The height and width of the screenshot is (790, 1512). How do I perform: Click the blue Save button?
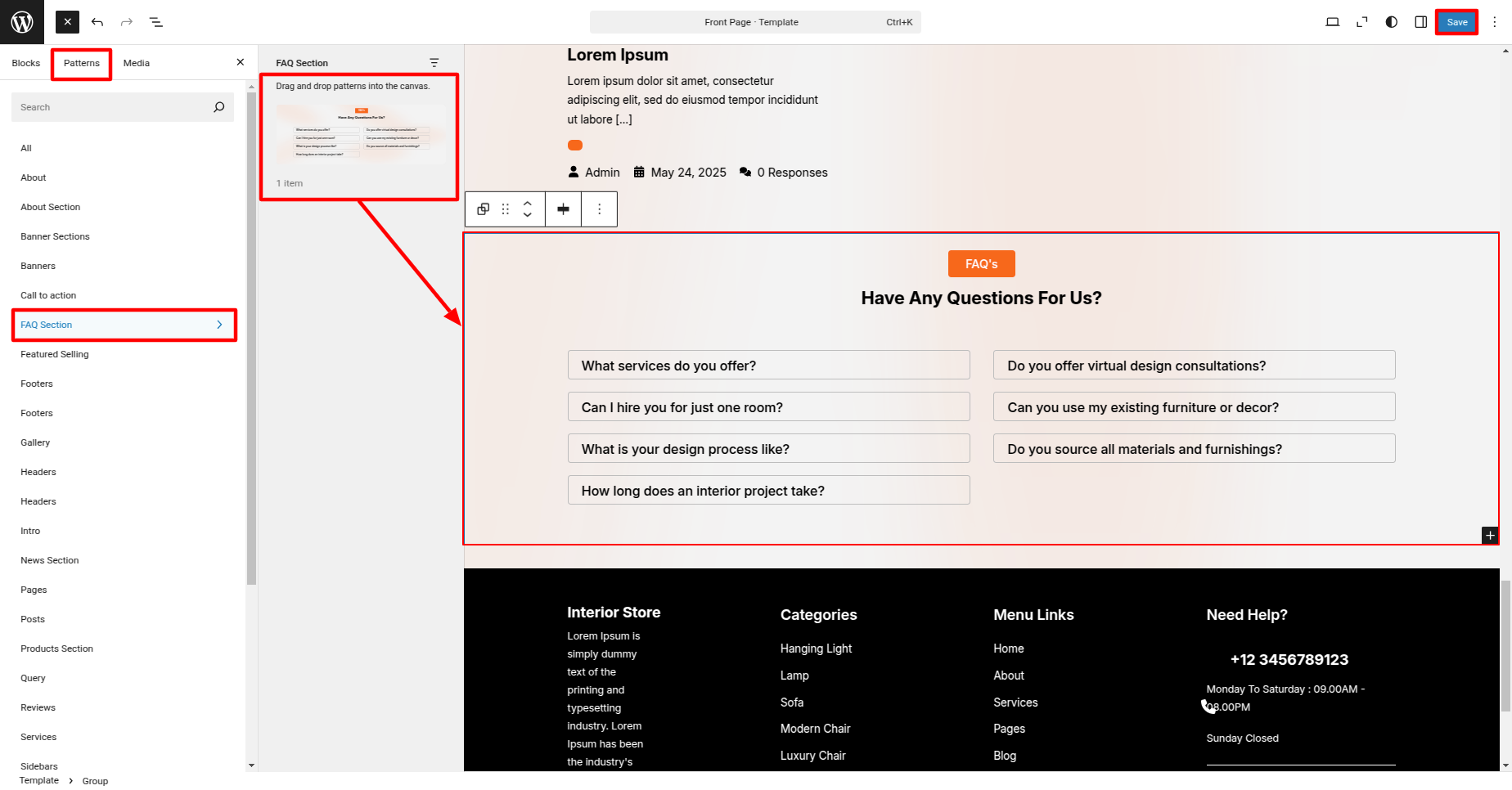(x=1456, y=22)
